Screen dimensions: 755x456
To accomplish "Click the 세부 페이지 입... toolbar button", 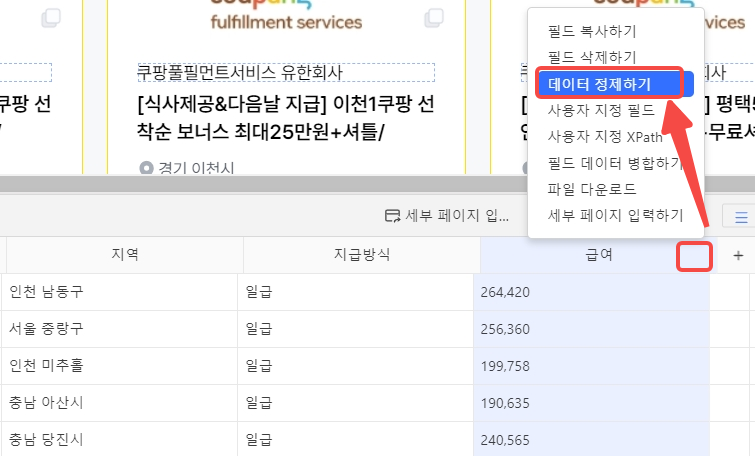I will coord(447,216).
